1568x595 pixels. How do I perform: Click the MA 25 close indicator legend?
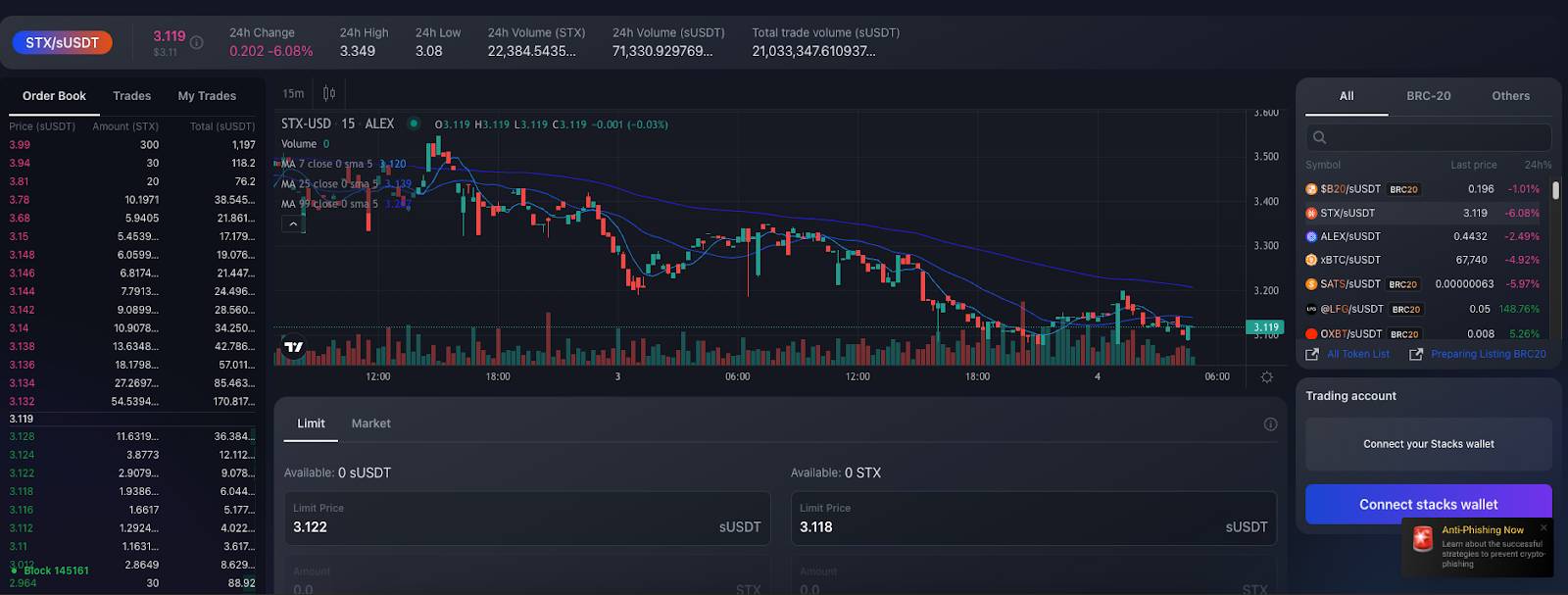tap(329, 183)
